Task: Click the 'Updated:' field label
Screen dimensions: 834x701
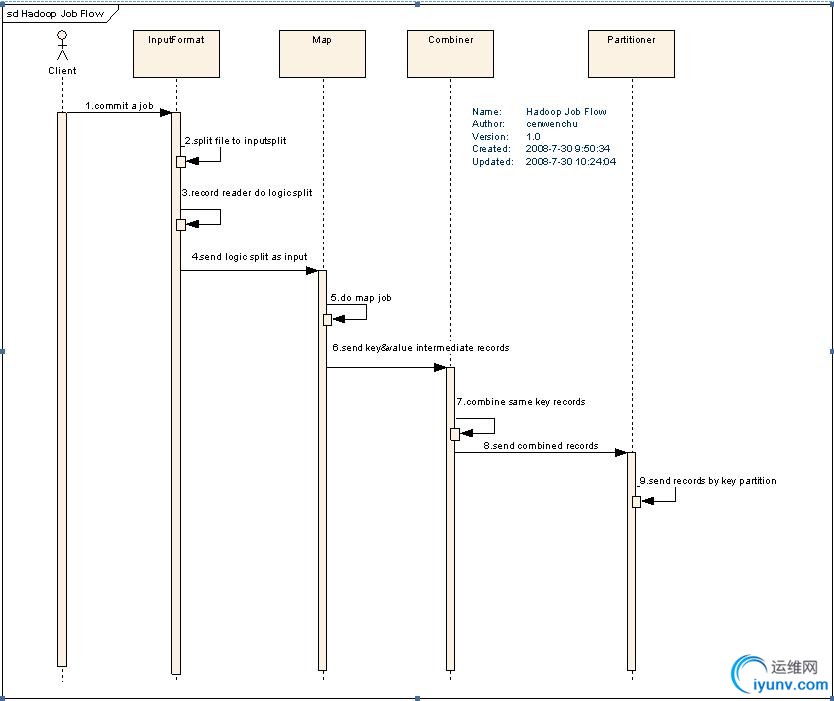Action: pos(493,161)
